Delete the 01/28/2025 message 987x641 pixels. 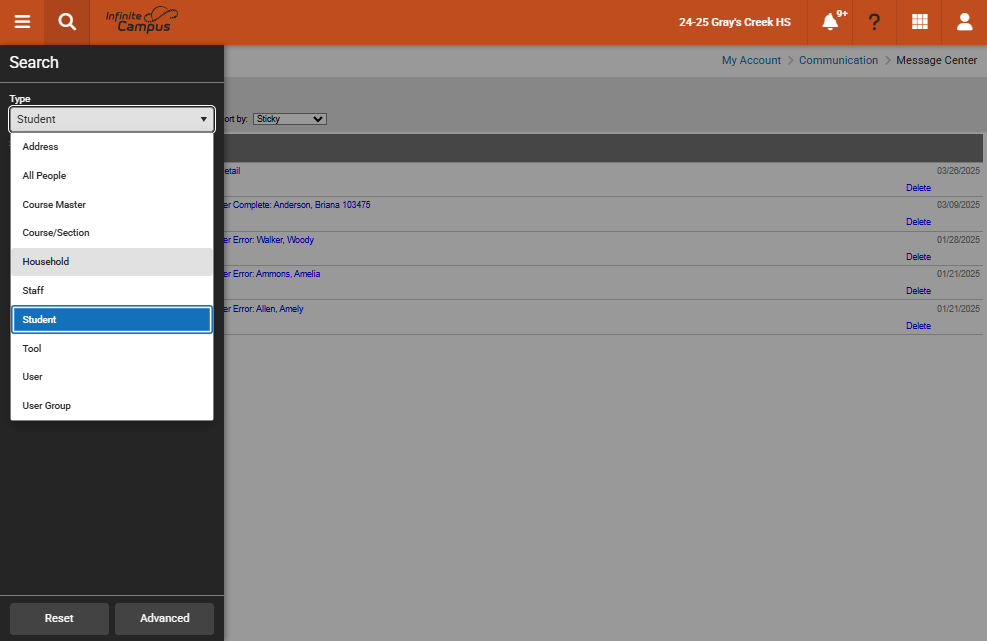point(918,257)
